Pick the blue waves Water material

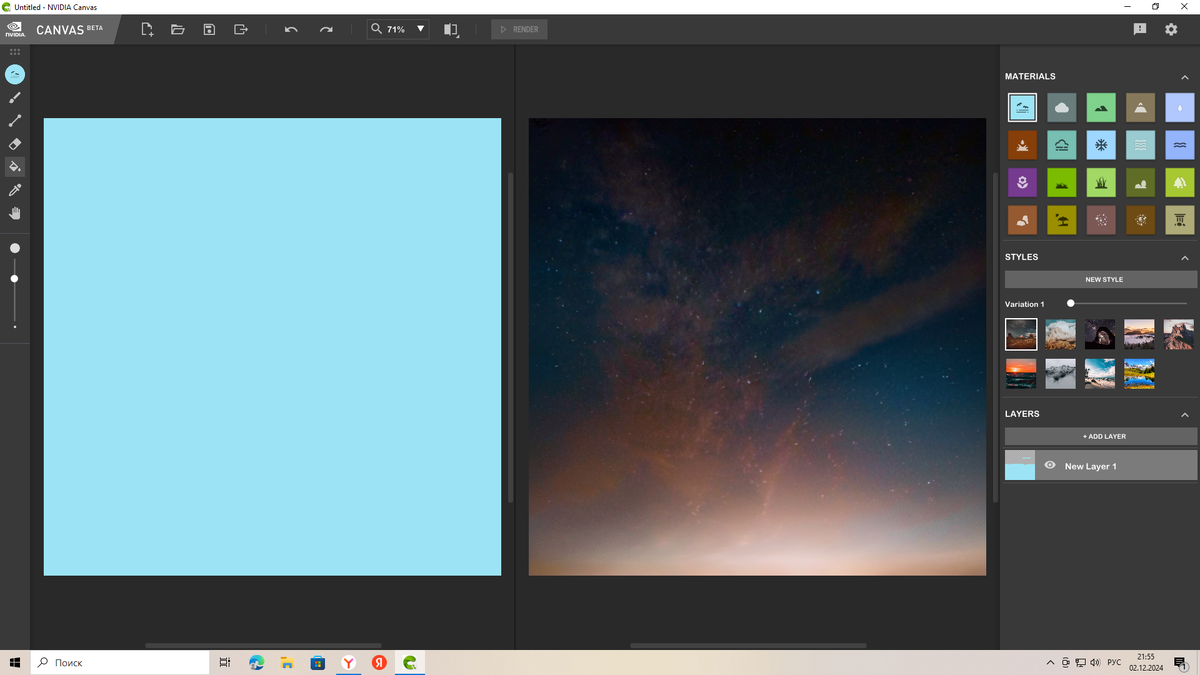pyautogui.click(x=1180, y=145)
